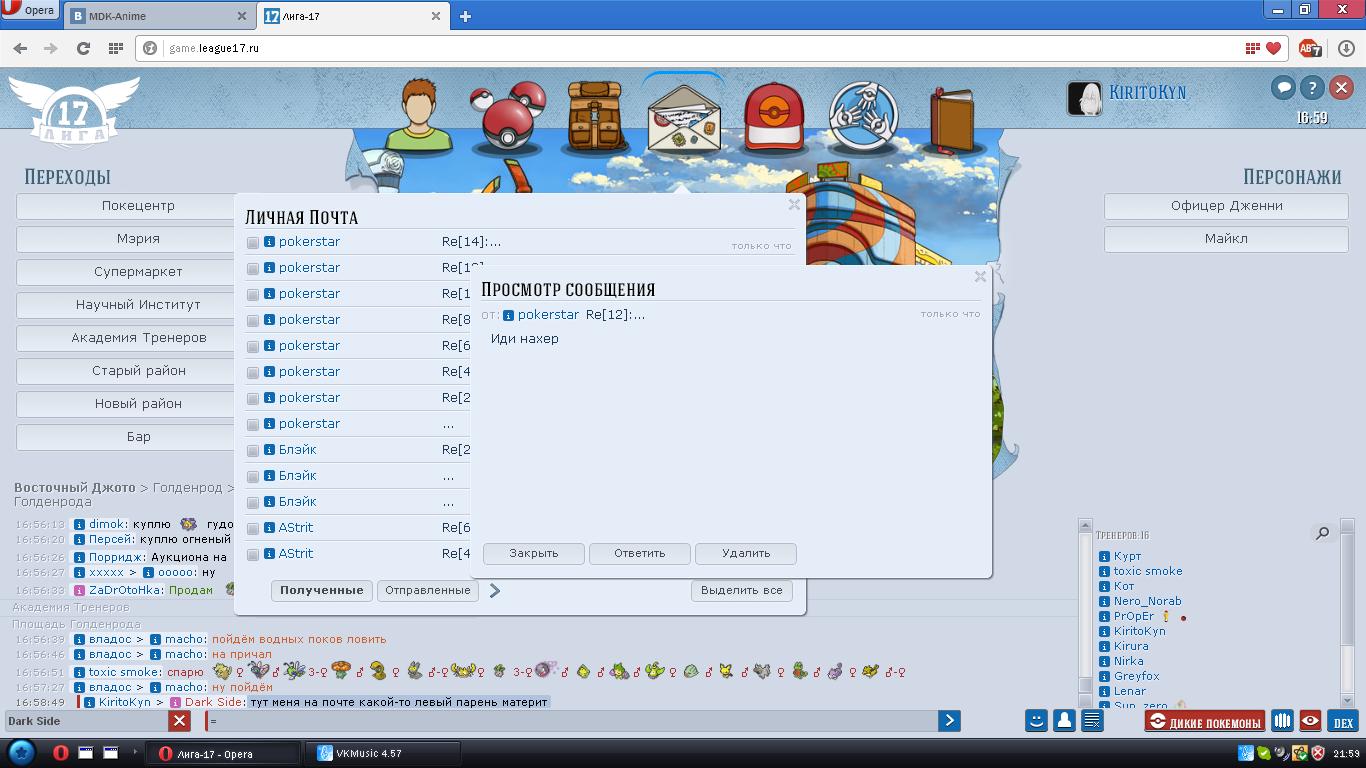
Task: Open the speech bubble icon in header
Action: tap(1283, 88)
